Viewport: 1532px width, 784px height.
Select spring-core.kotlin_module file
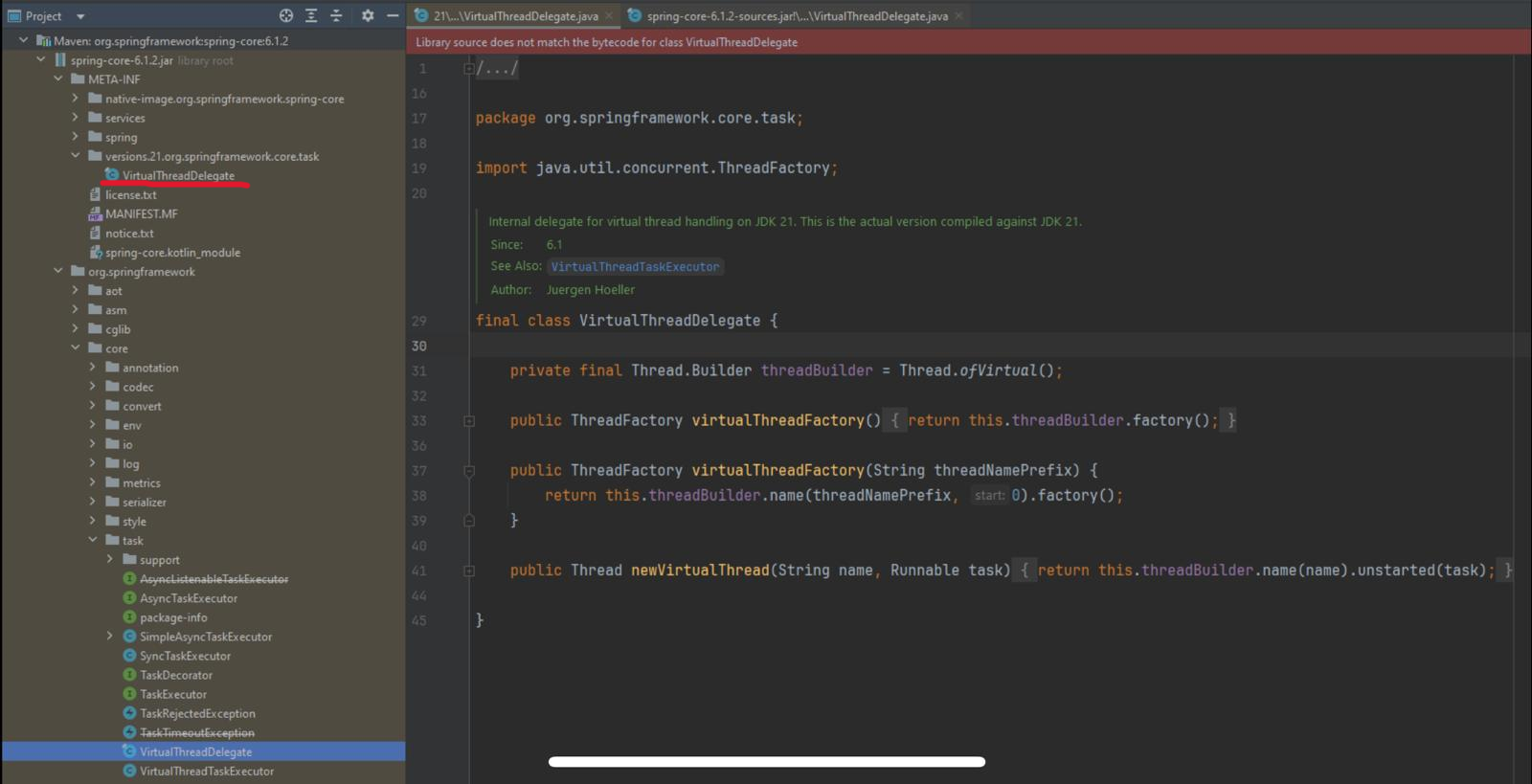coord(172,253)
